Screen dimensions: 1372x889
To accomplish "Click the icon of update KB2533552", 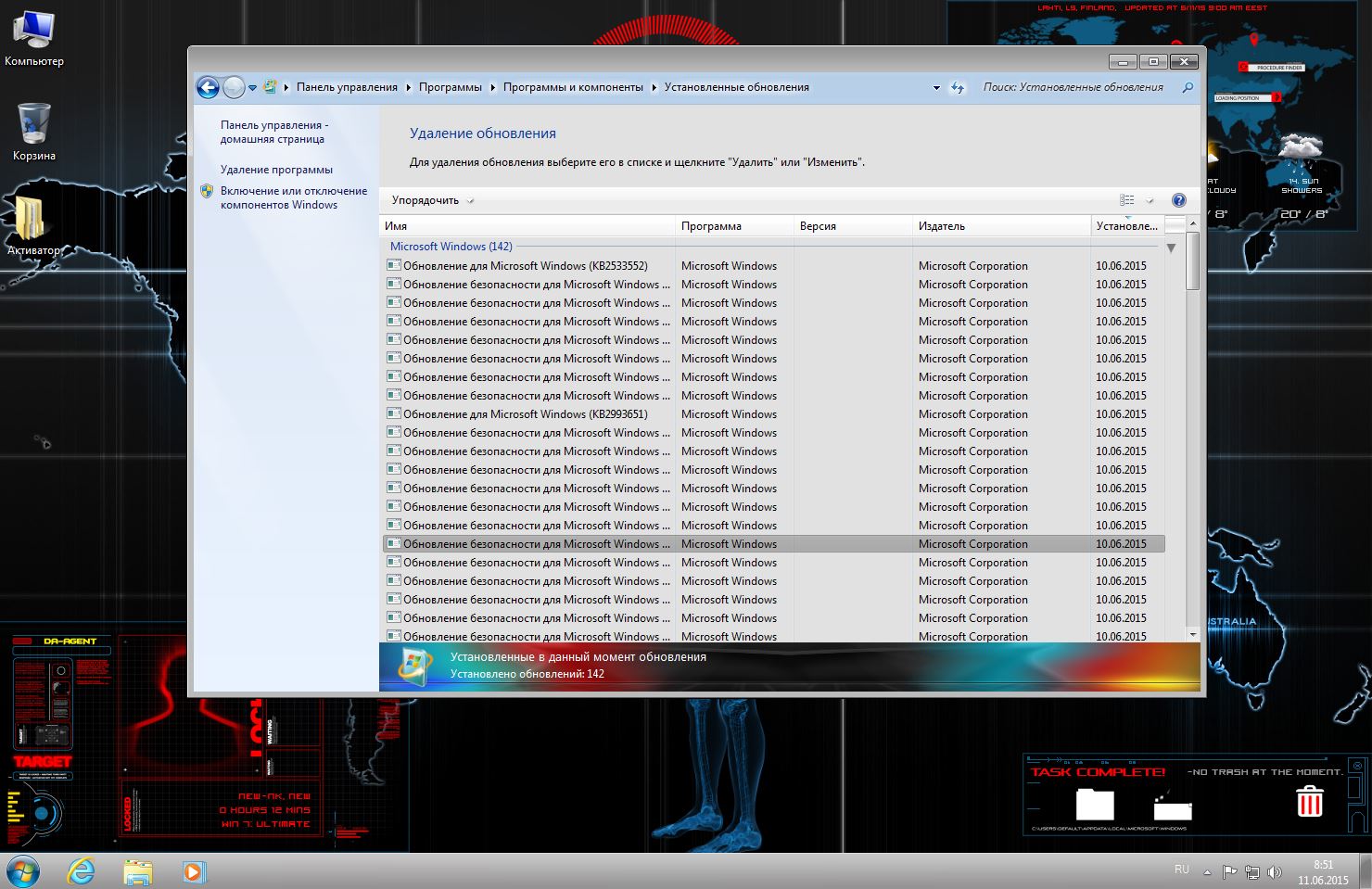I will pos(394,265).
